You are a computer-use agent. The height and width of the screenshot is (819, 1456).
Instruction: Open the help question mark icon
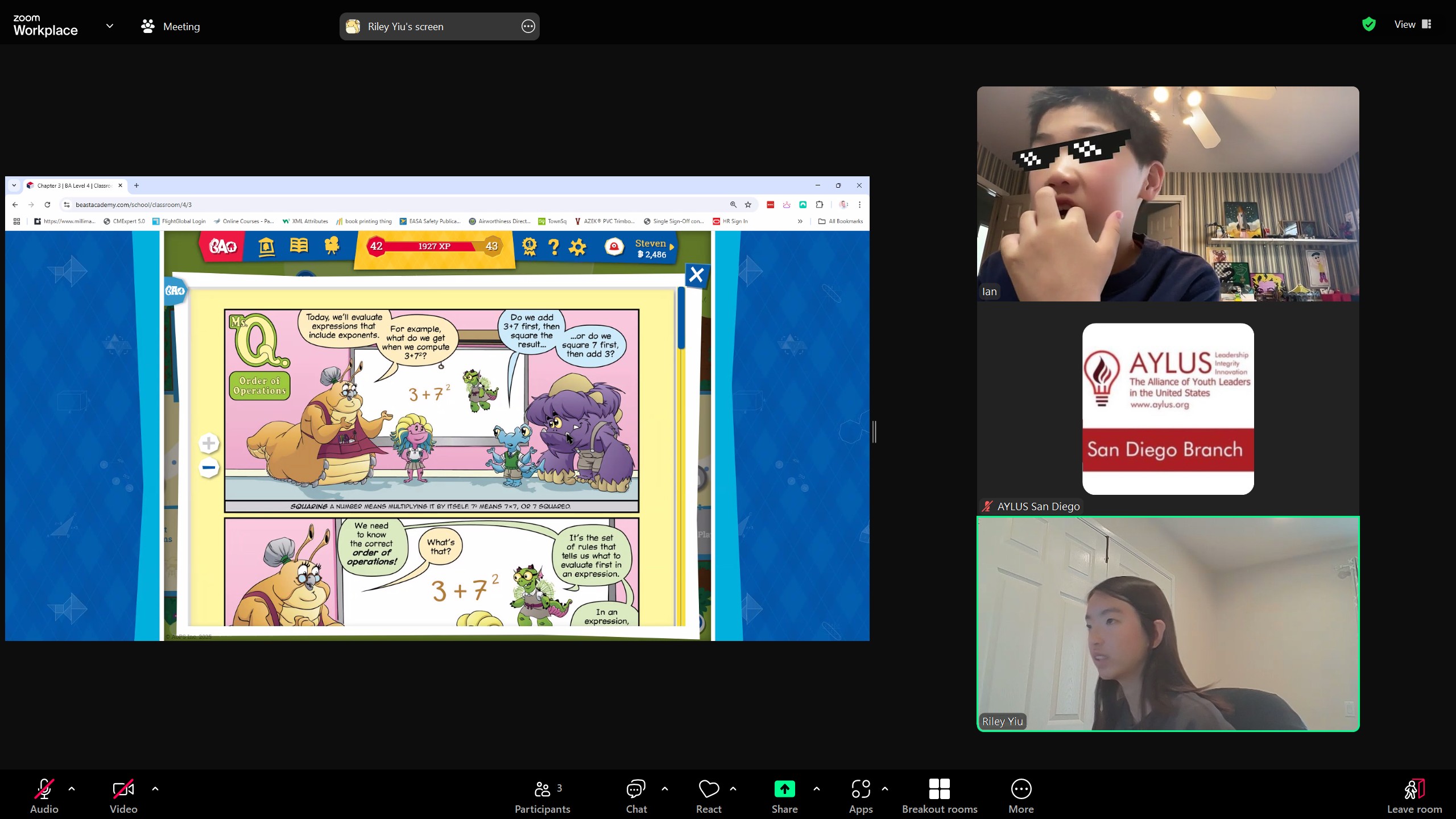click(553, 247)
